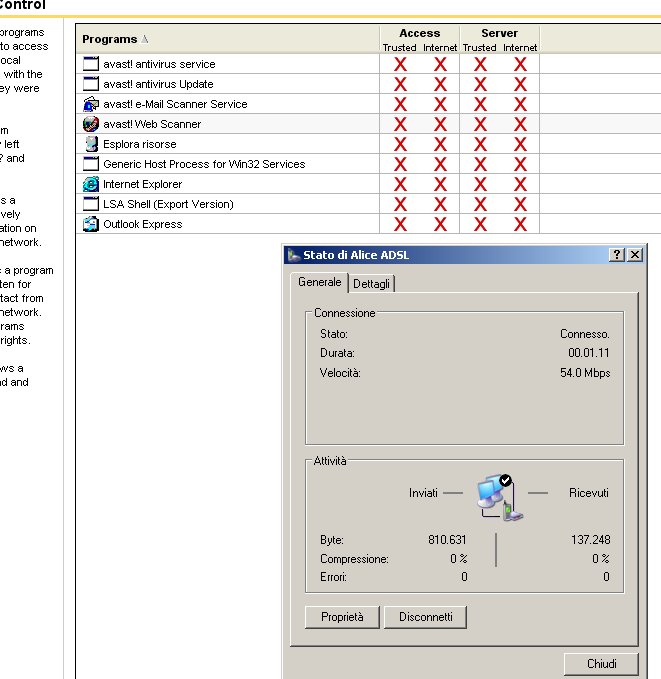The height and width of the screenshot is (679, 661).
Task: Click the avast! Web Scanner icon
Action: tap(91, 124)
